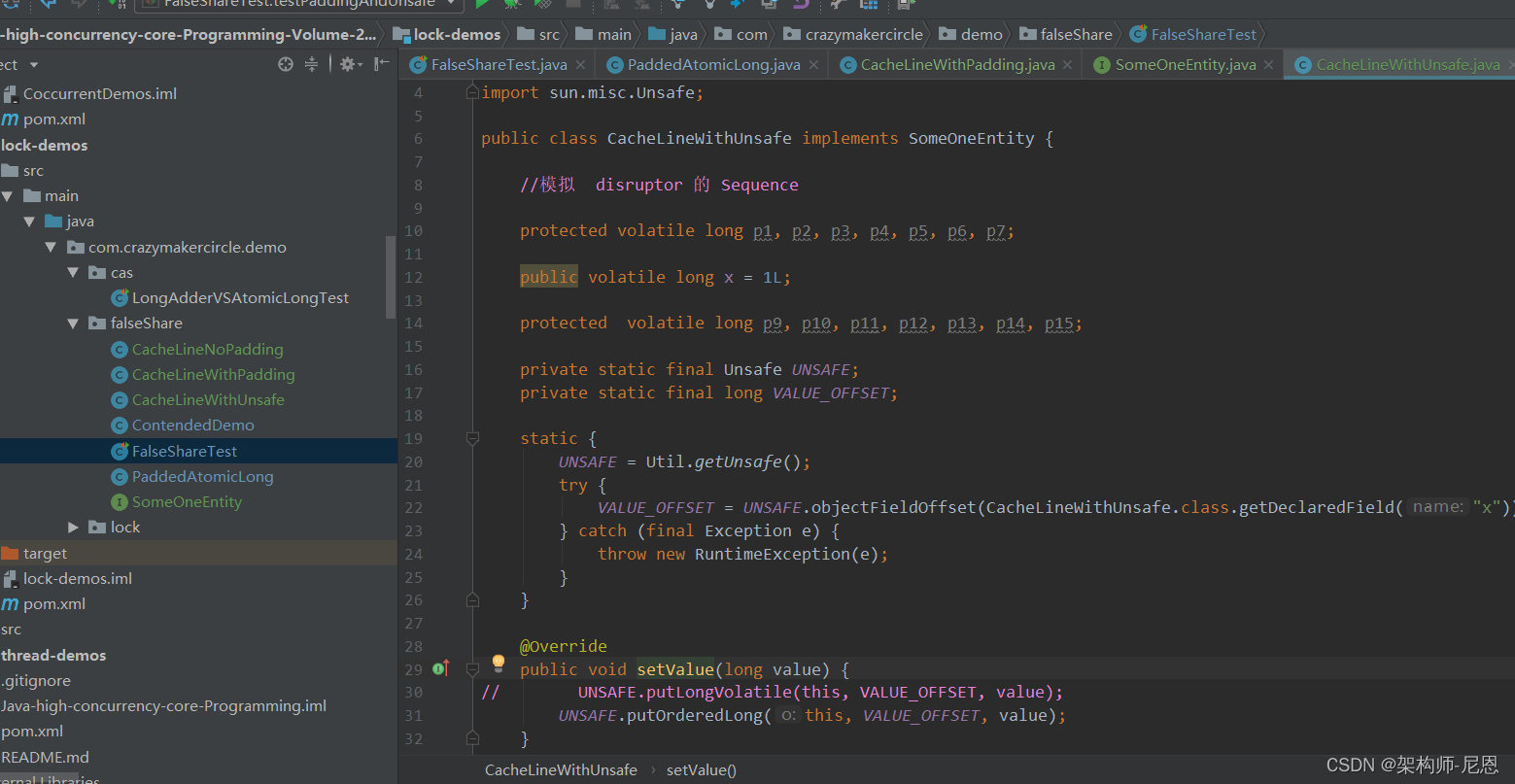Select LongAdderVSAtomicLongTest in the tree

click(x=240, y=298)
